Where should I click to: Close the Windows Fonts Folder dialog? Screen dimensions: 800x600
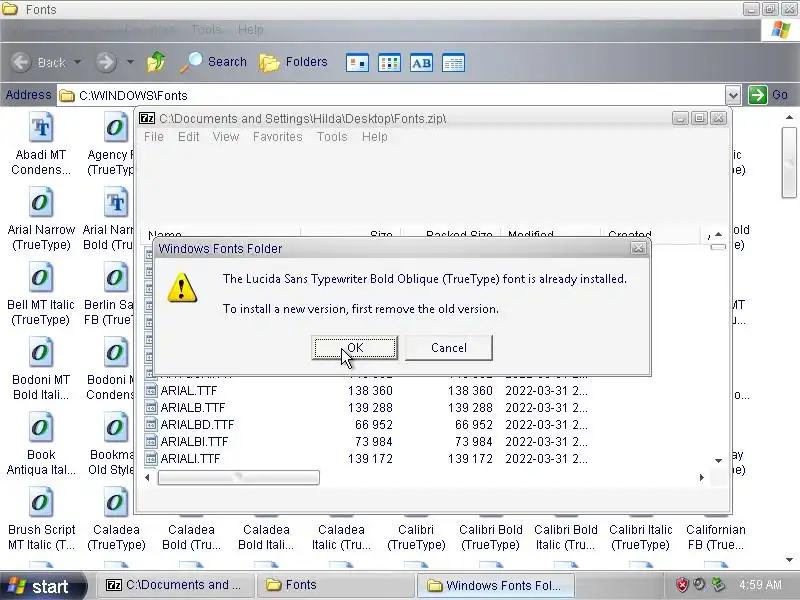click(x=638, y=248)
